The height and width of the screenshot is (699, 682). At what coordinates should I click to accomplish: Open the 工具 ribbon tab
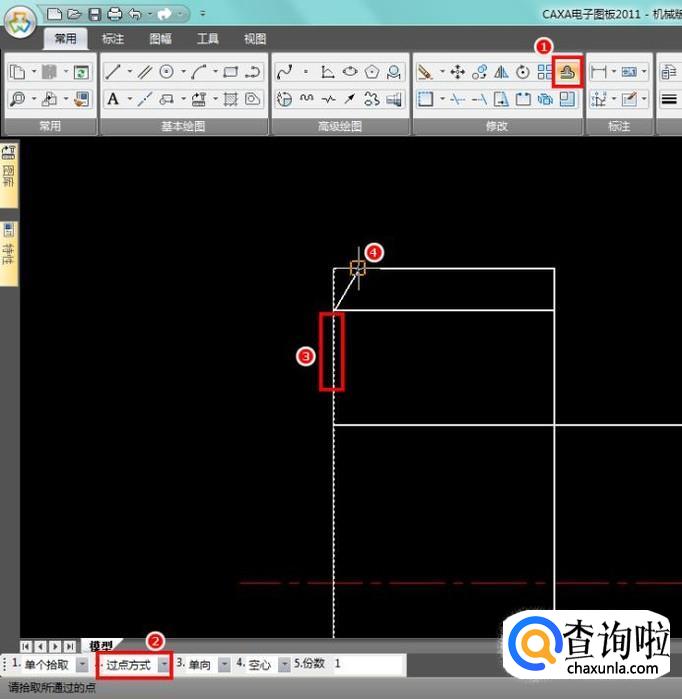[x=208, y=39]
